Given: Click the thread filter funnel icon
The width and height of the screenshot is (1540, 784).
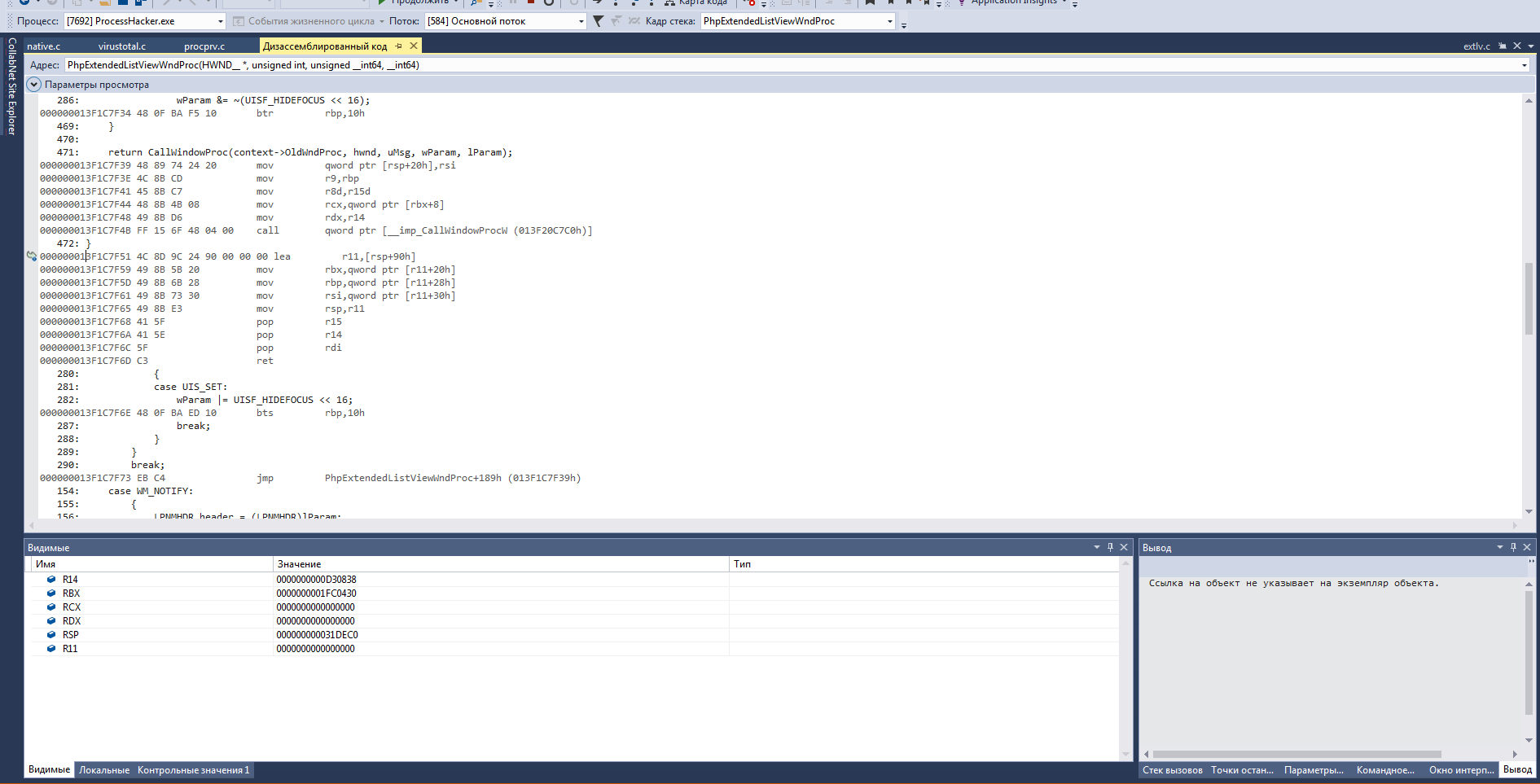Looking at the screenshot, I should 599,21.
